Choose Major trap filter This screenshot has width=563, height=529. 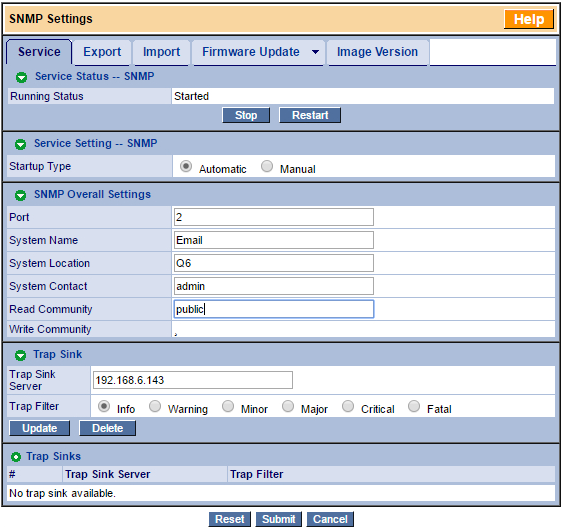pos(288,406)
